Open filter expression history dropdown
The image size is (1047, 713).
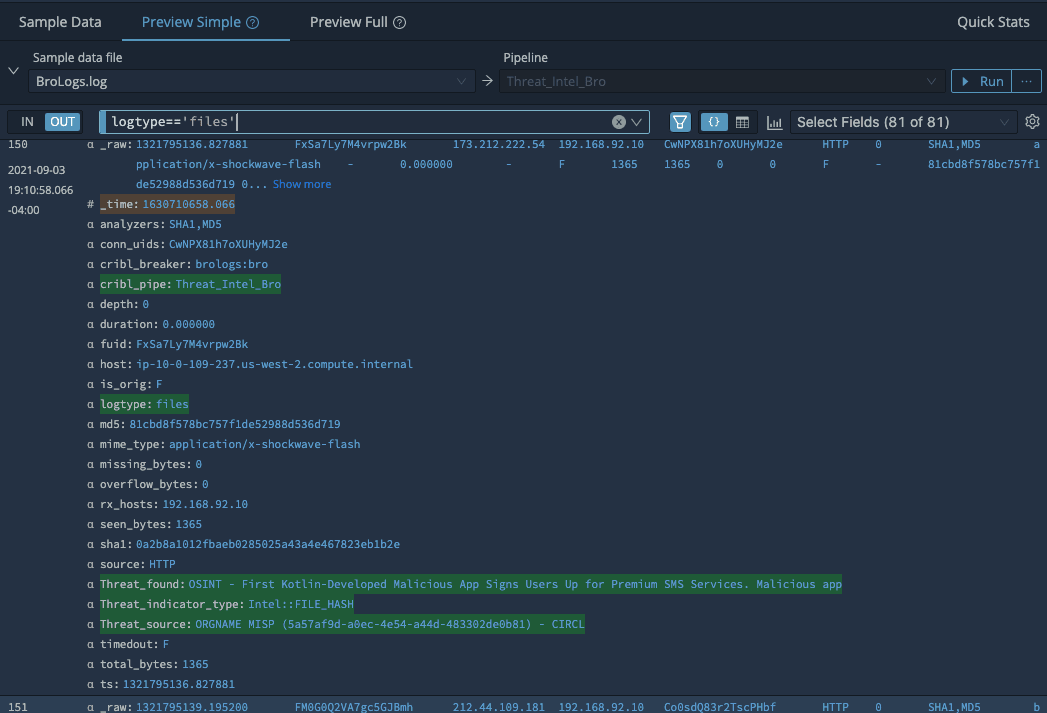click(637, 122)
